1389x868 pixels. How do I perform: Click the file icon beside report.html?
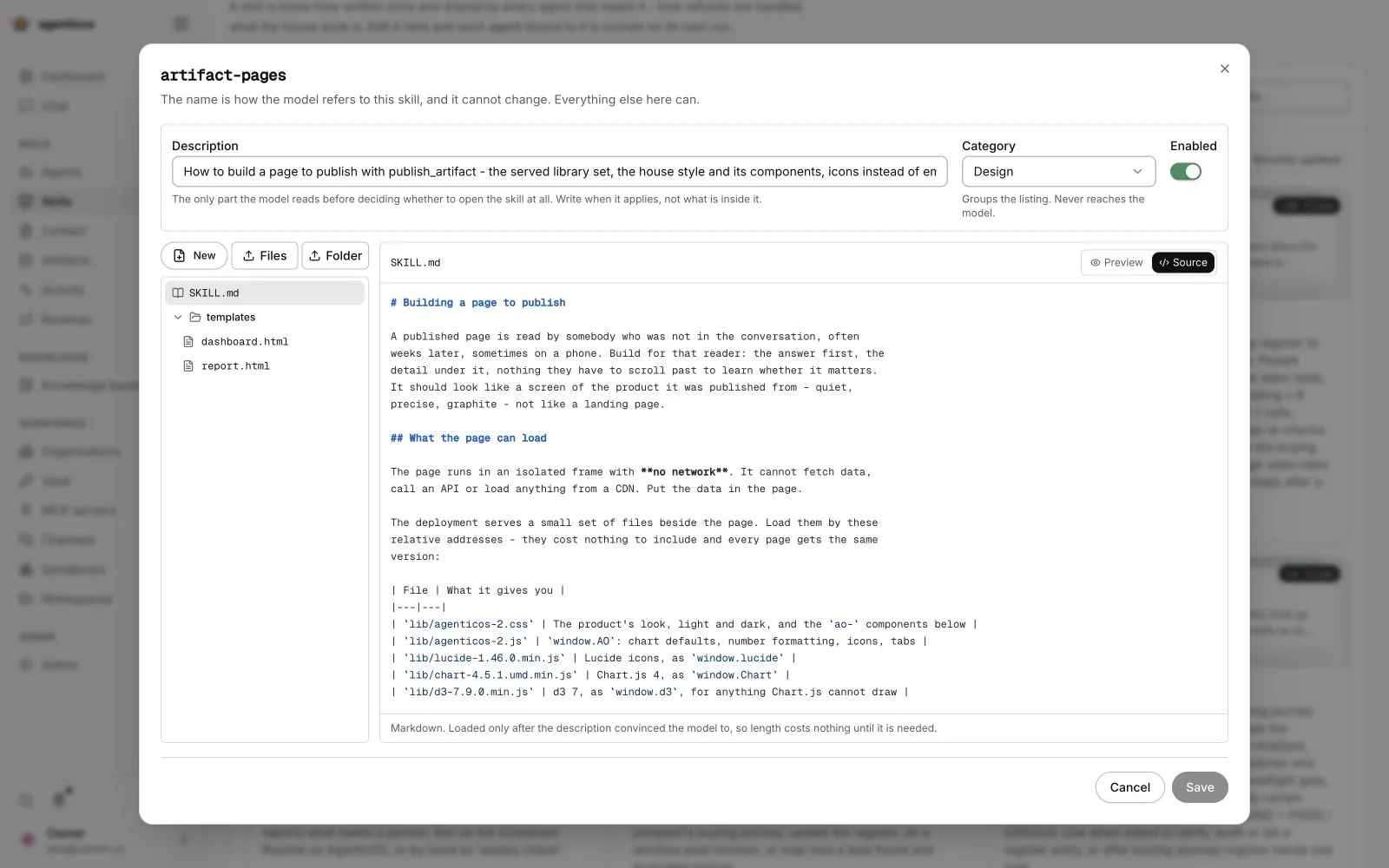(188, 366)
